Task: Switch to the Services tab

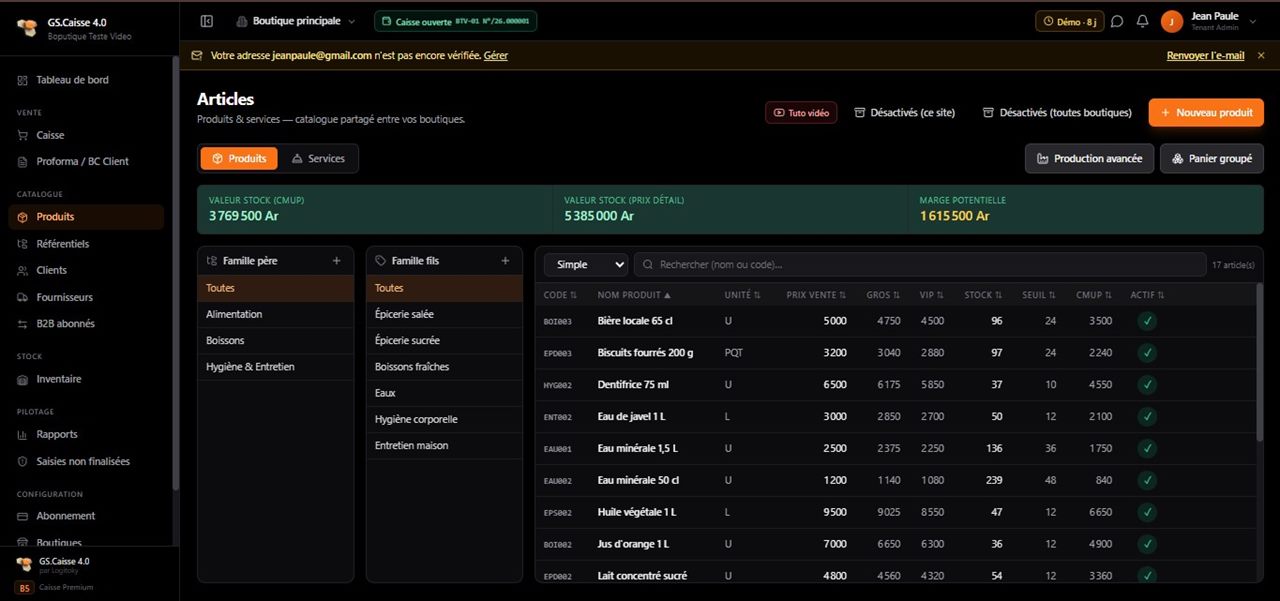Action: pos(318,158)
